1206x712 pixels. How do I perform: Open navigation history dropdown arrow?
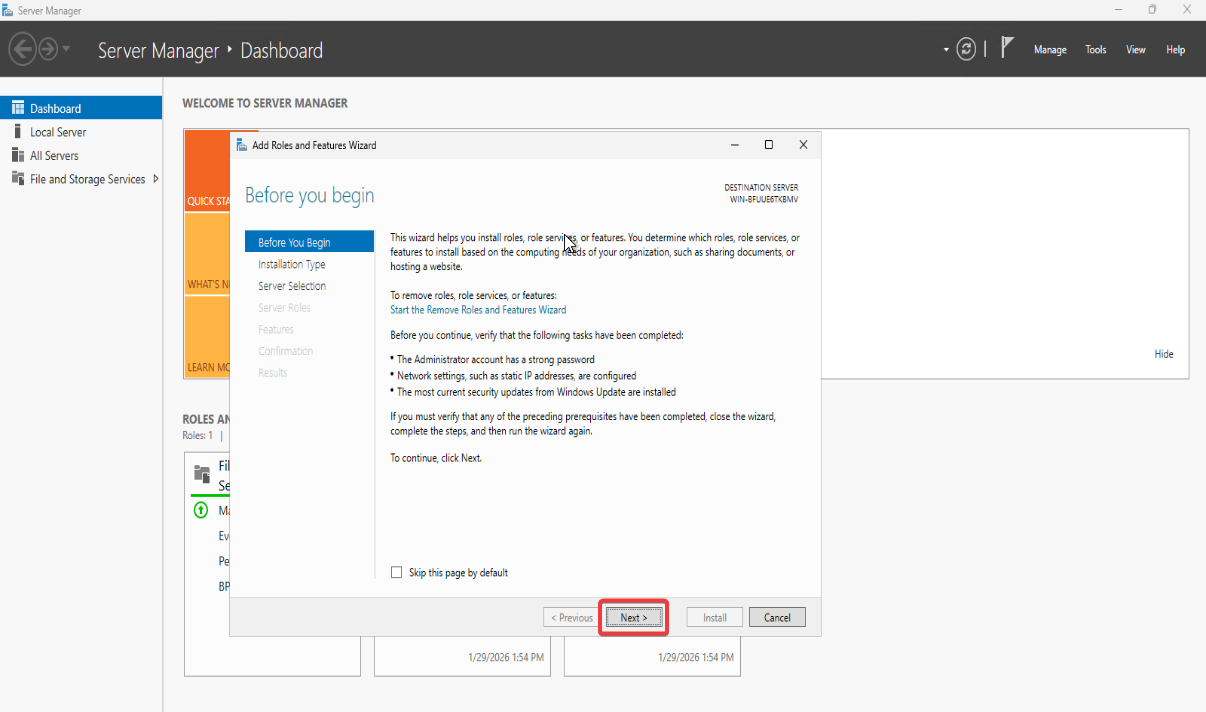click(67, 49)
